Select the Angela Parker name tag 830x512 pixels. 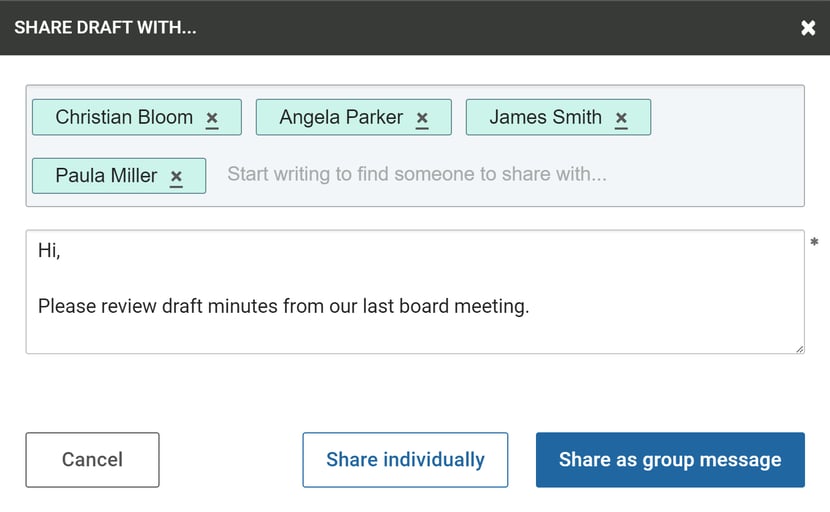pos(341,117)
